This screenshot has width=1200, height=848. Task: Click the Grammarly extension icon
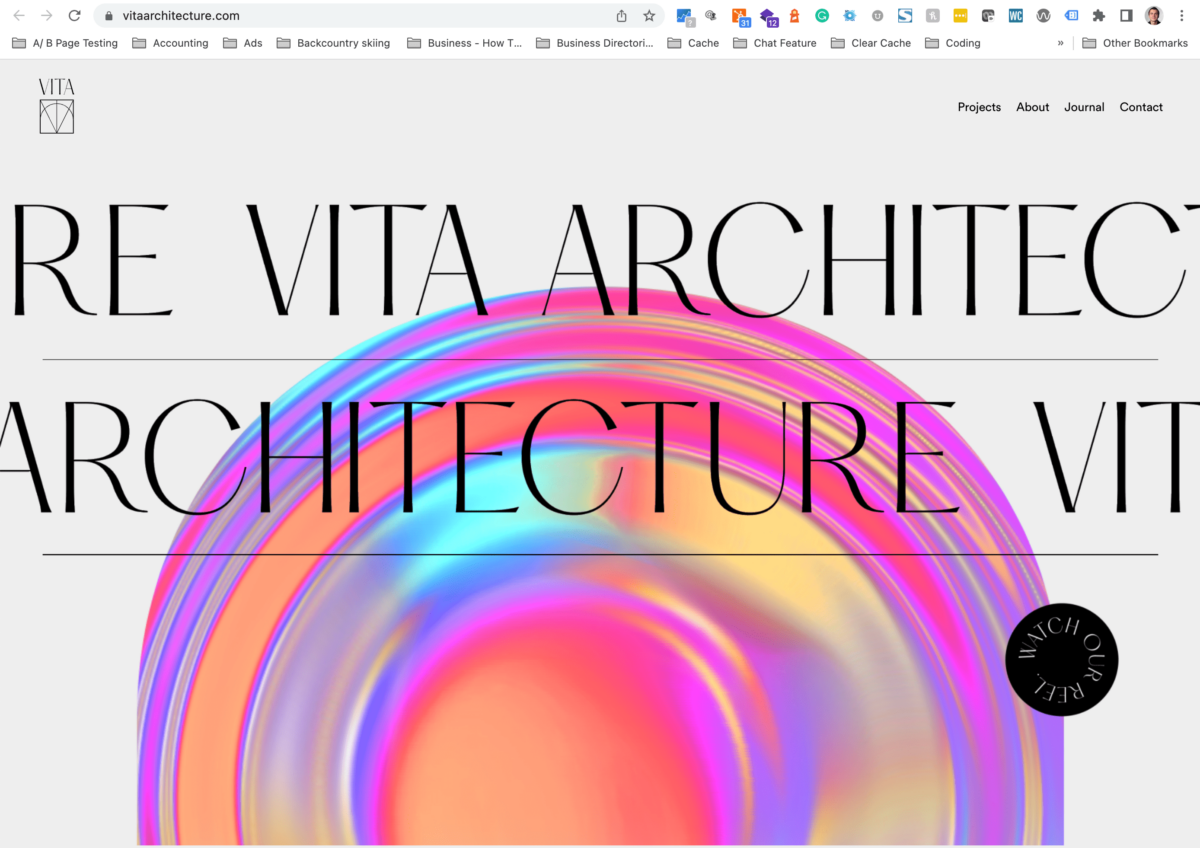pos(822,15)
